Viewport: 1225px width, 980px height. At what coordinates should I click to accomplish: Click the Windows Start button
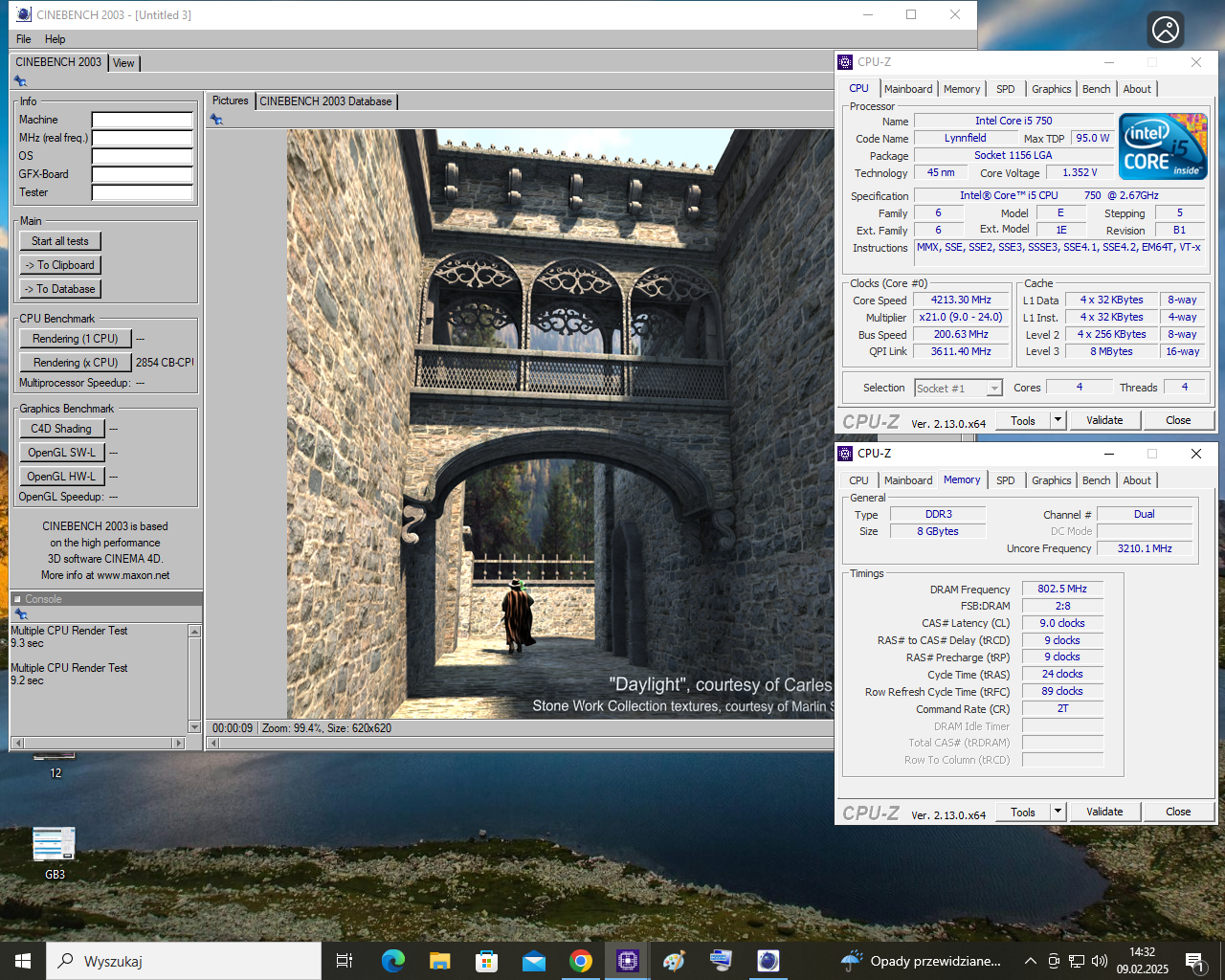click(23, 961)
